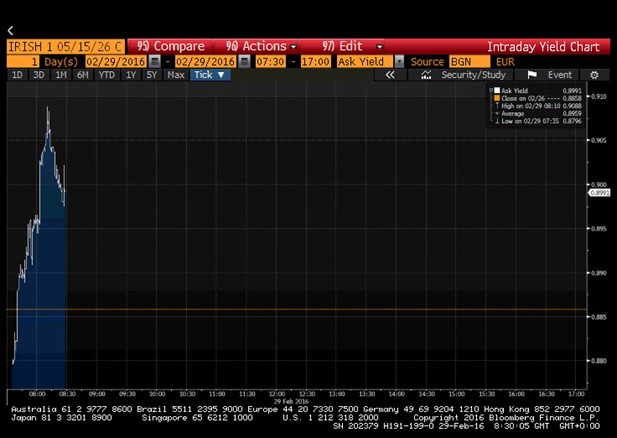This screenshot has width=617, height=438.
Task: Select the YTD range
Action: coord(104,75)
